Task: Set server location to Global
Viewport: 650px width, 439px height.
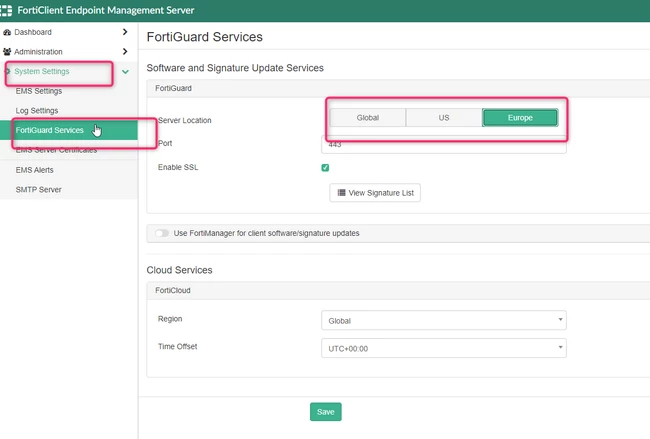Action: point(368,118)
